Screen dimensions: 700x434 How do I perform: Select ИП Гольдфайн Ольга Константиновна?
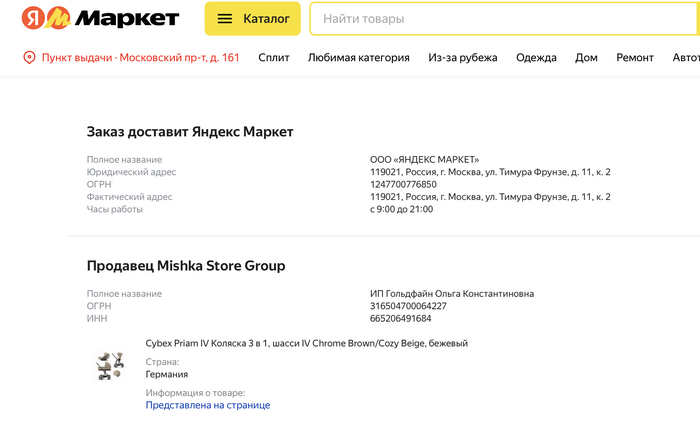click(452, 294)
